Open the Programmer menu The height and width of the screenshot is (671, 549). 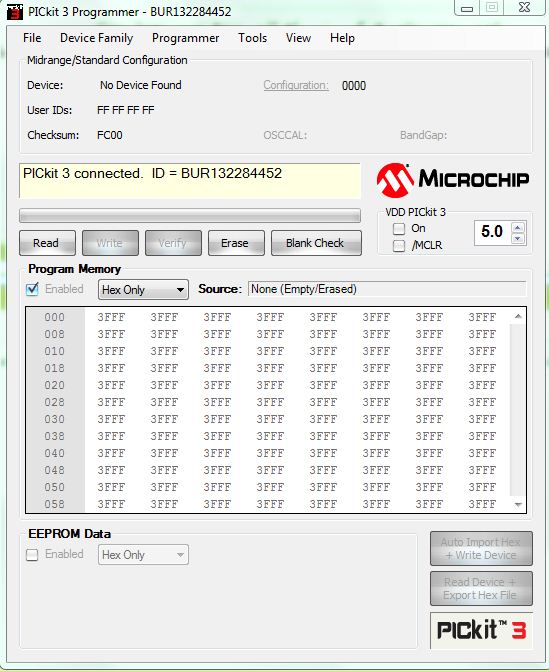coord(185,38)
